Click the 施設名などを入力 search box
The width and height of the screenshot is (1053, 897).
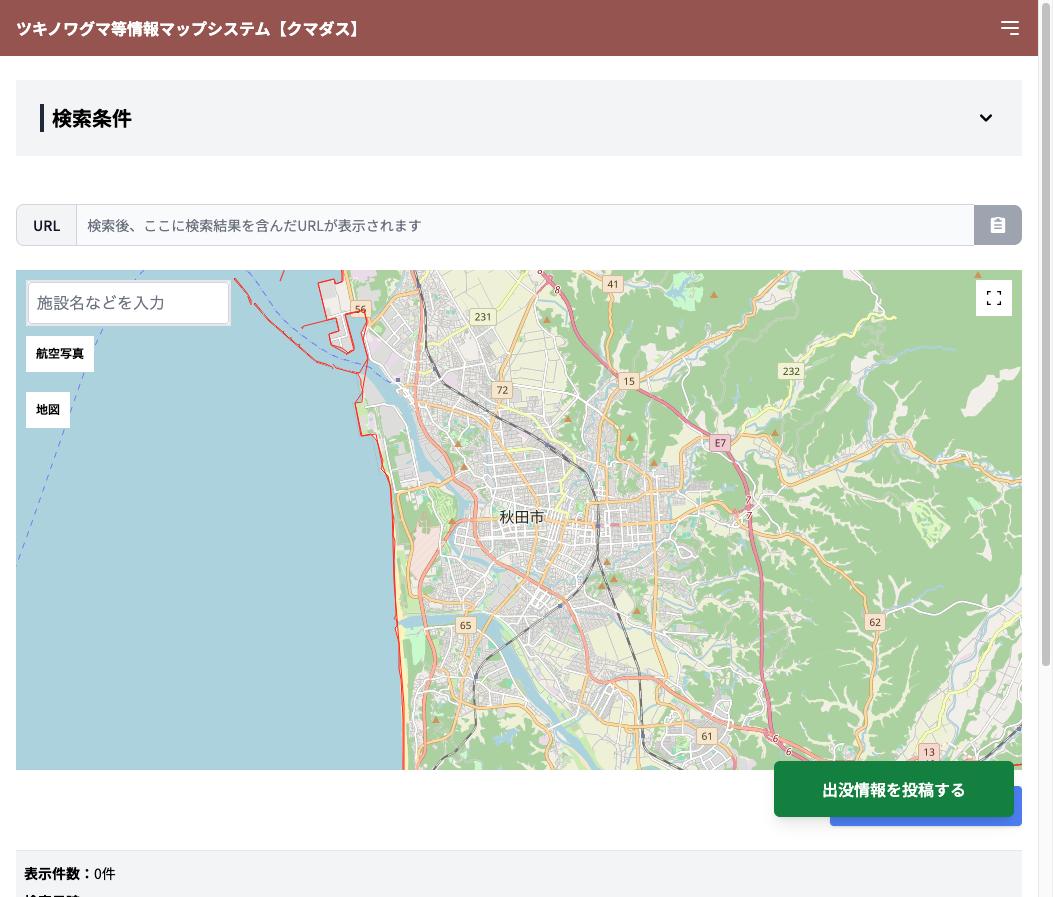coord(128,303)
